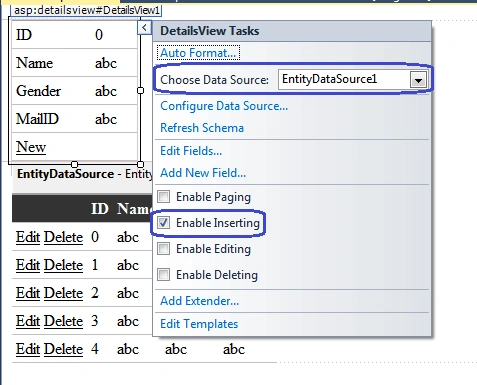Click the DetailsView bottom-middle resize handle
Screen dimensions: 477x385
[x=75, y=164]
